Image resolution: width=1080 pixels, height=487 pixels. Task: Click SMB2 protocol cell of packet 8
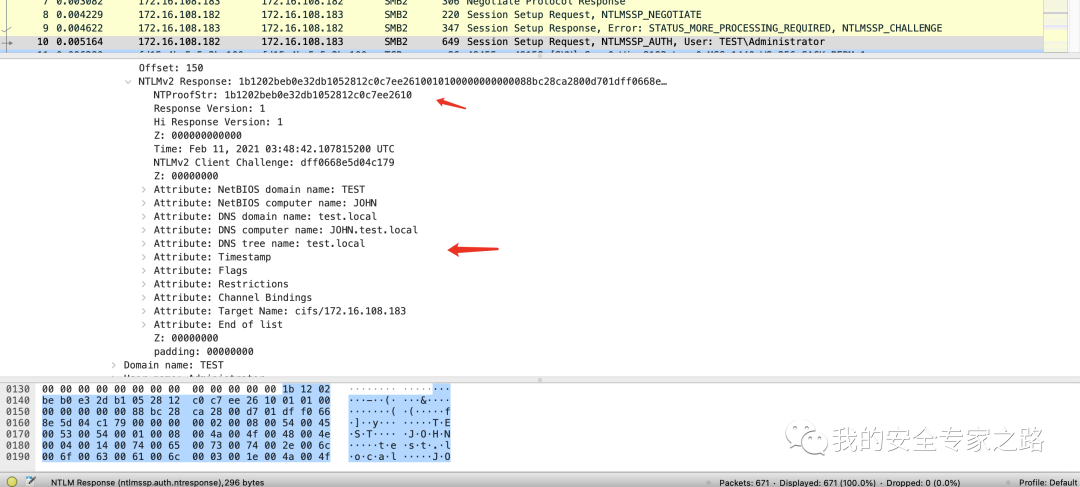(396, 14)
